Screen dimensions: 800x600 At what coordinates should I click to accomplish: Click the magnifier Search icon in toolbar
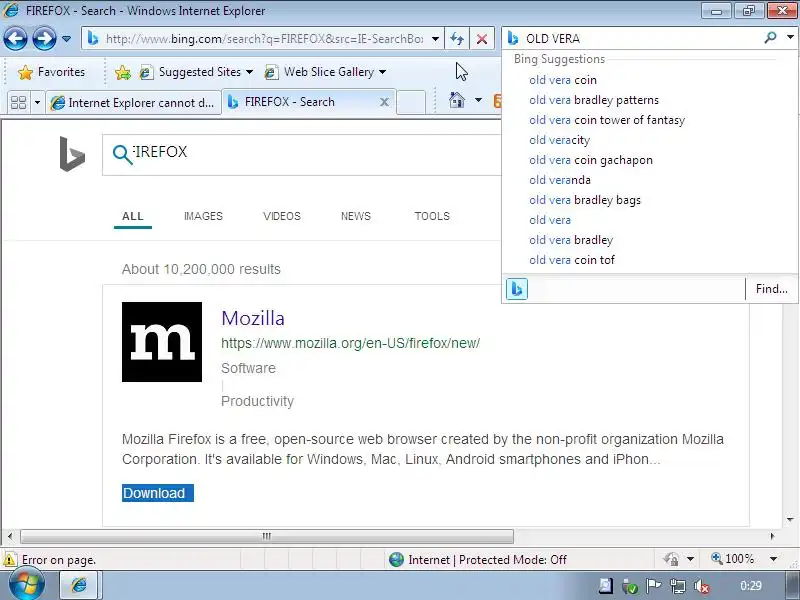pos(770,37)
